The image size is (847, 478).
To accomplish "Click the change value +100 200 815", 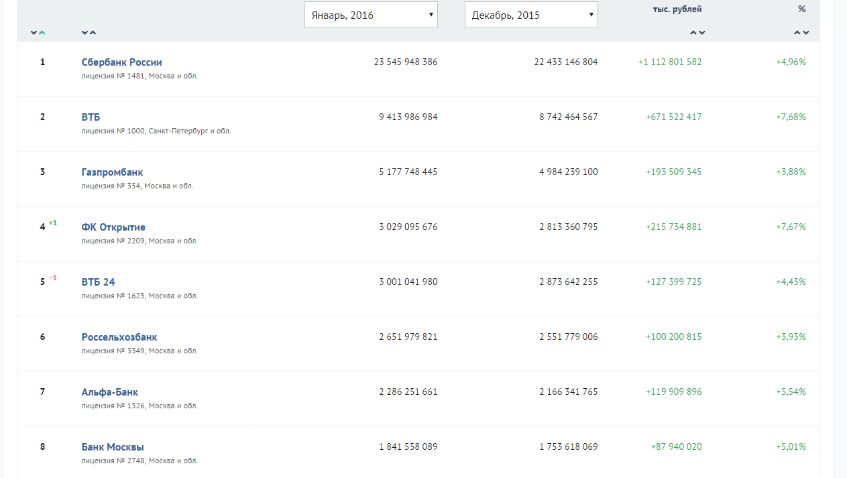I will (x=674, y=337).
